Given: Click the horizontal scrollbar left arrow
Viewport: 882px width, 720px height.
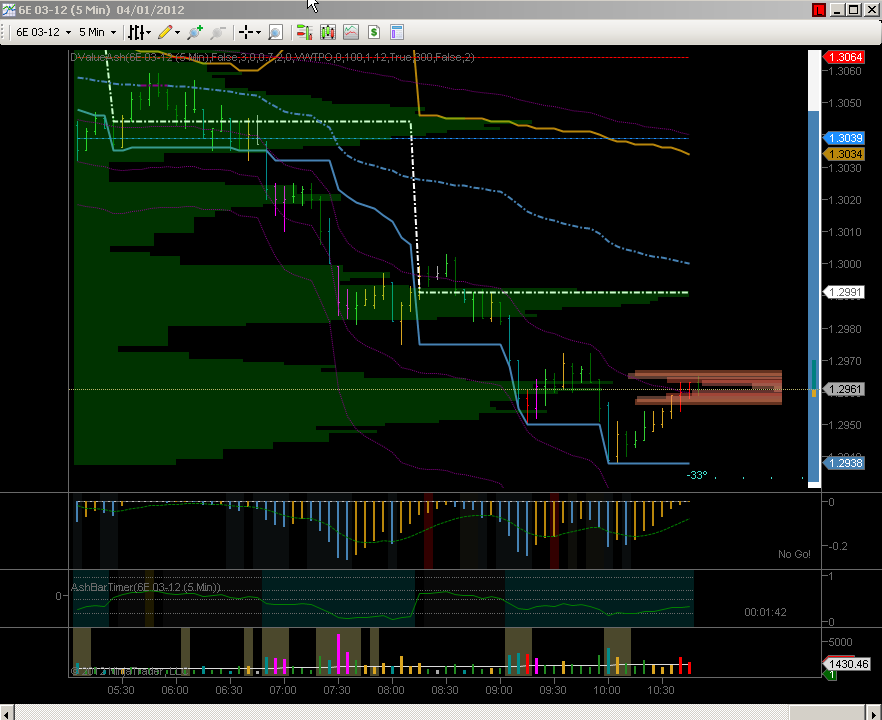Looking at the screenshot, I should click(x=5, y=712).
